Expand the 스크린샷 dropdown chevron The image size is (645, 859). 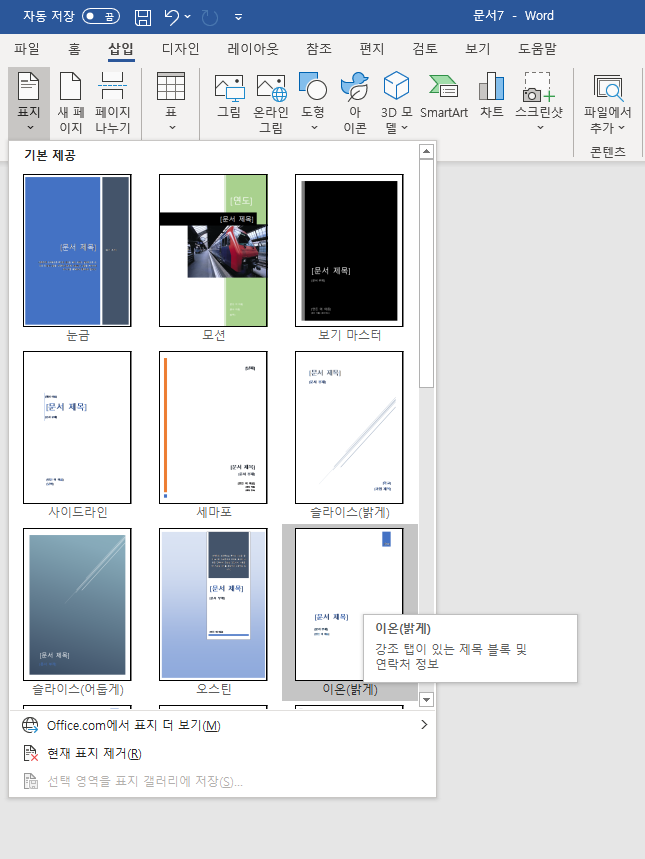(x=540, y=128)
